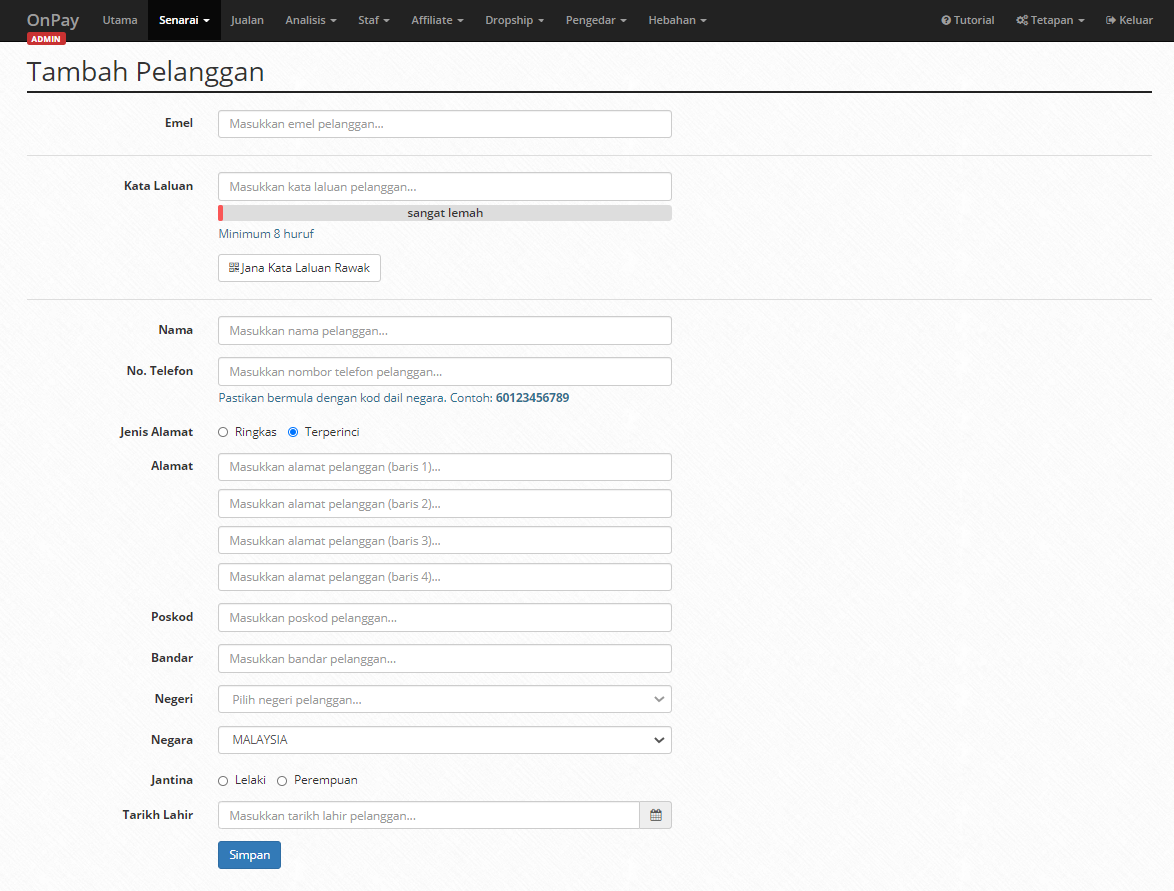Open the Negara country dropdown

click(445, 740)
